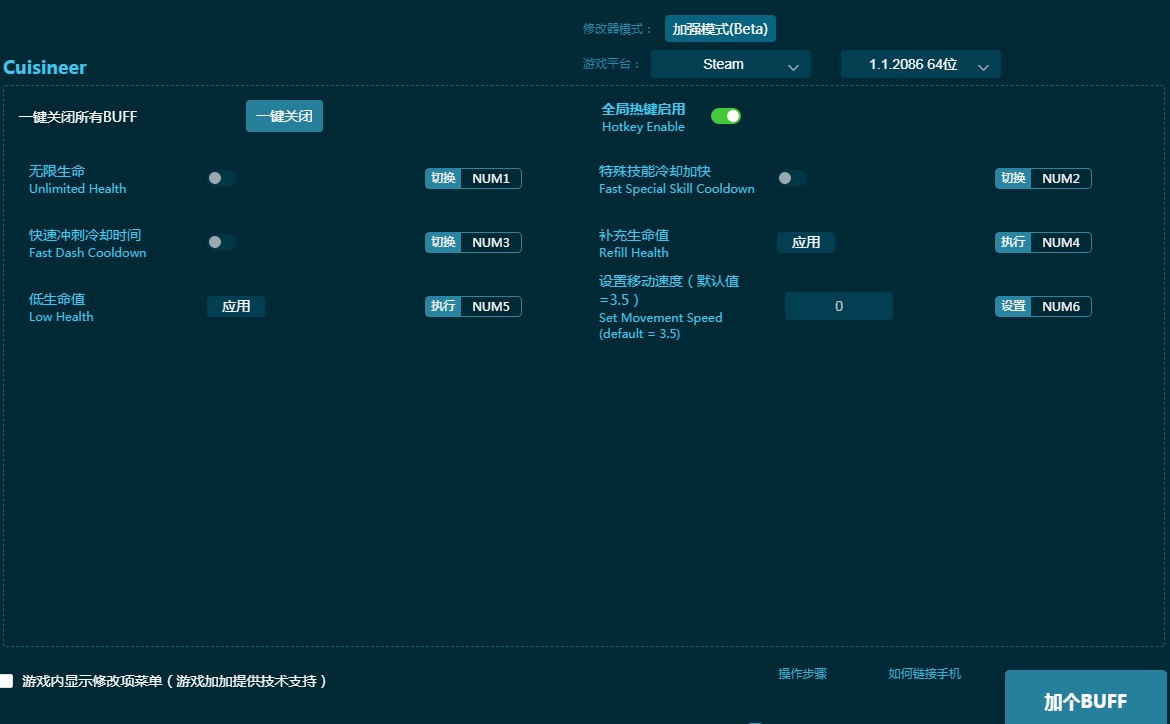Click the NUM3 hotkey for Fast Dash

490,242
